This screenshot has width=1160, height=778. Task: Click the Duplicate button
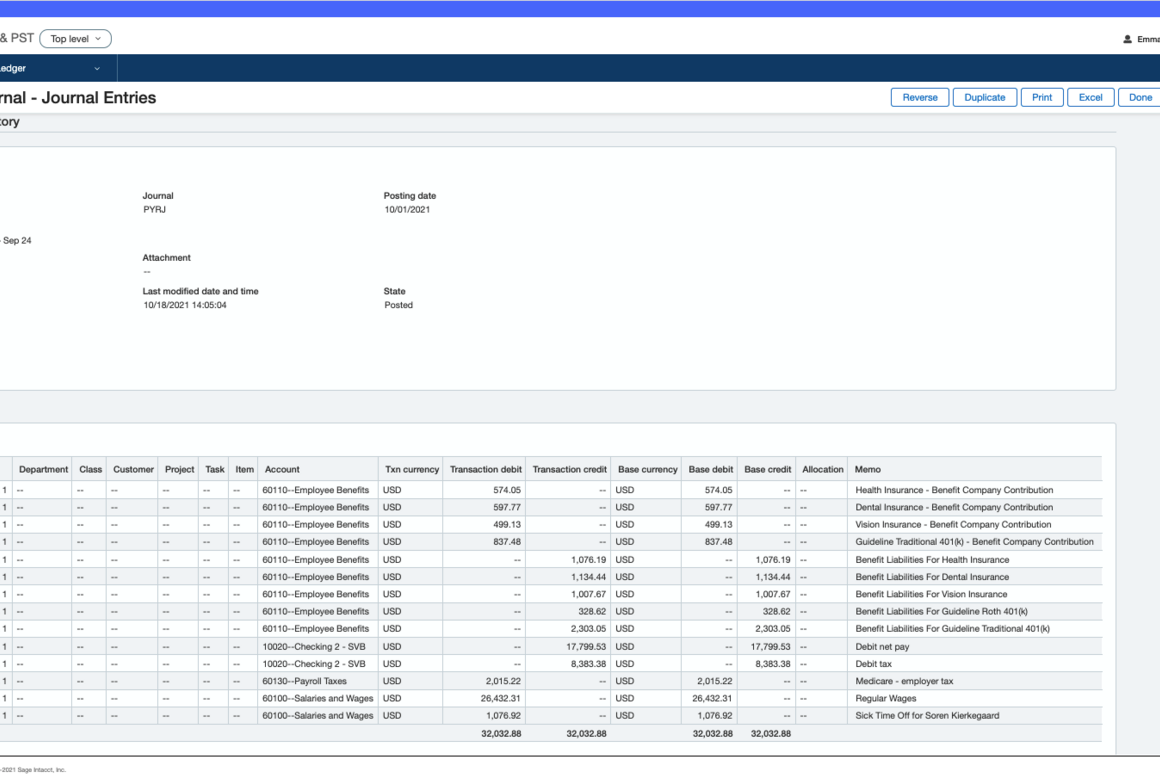984,98
